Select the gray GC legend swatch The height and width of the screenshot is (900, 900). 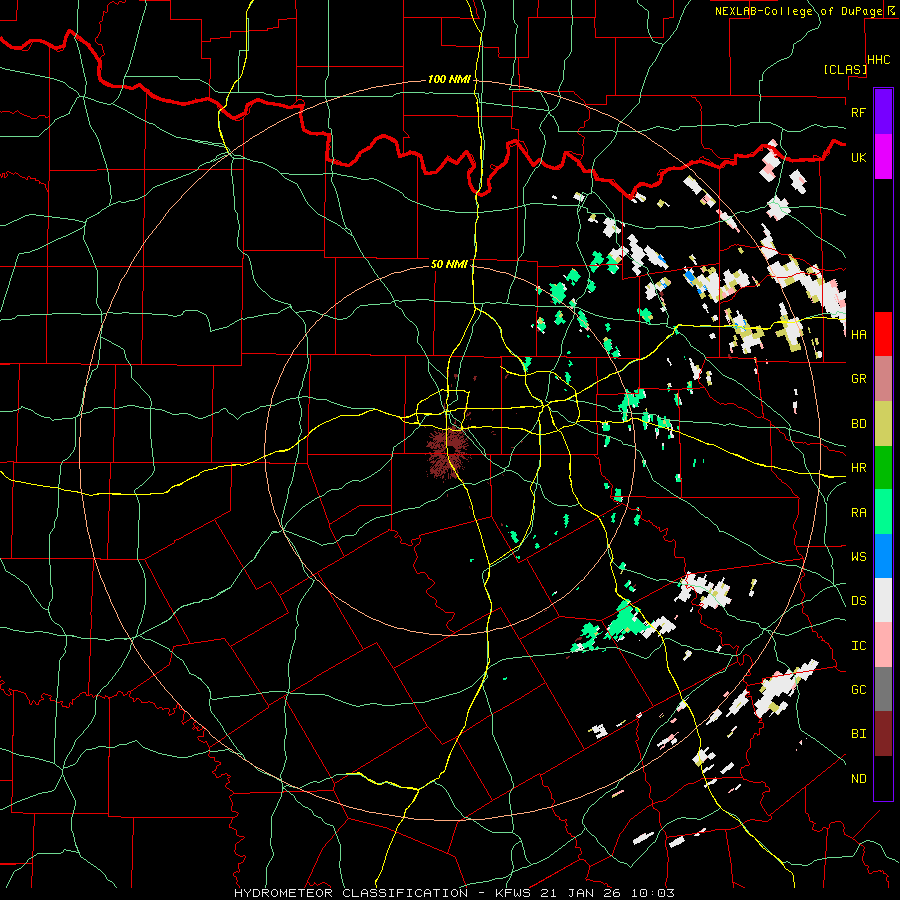click(883, 689)
